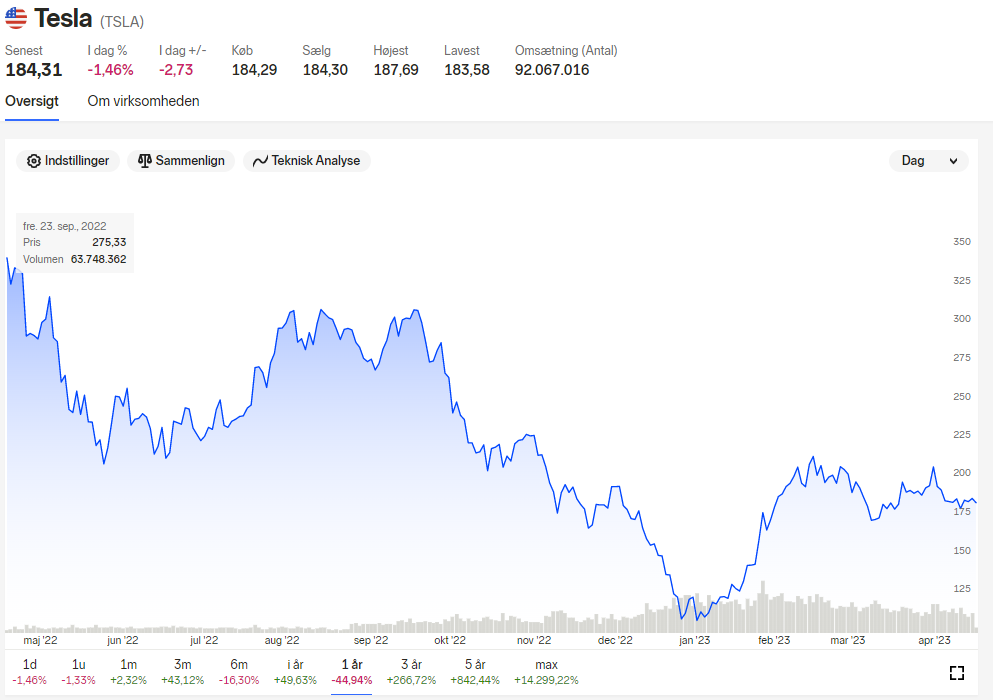Click the +43,12% return under 3m
The width and height of the screenshot is (993, 700).
182,680
